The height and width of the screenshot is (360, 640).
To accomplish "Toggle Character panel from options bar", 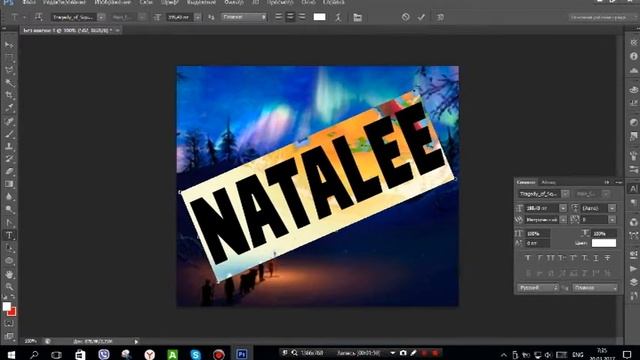I will [x=358, y=17].
